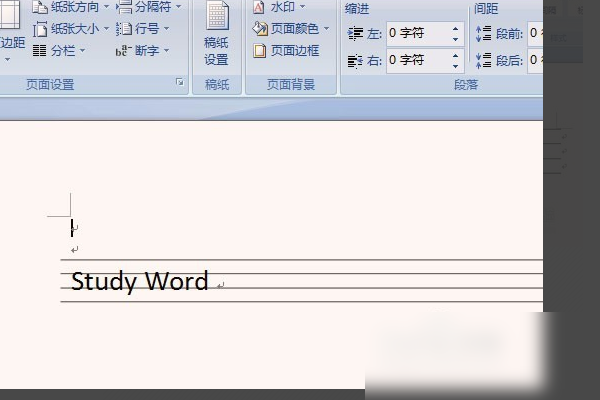Expand the 纸张方向 dropdown arrow
The image size is (600, 400).
(x=107, y=7)
